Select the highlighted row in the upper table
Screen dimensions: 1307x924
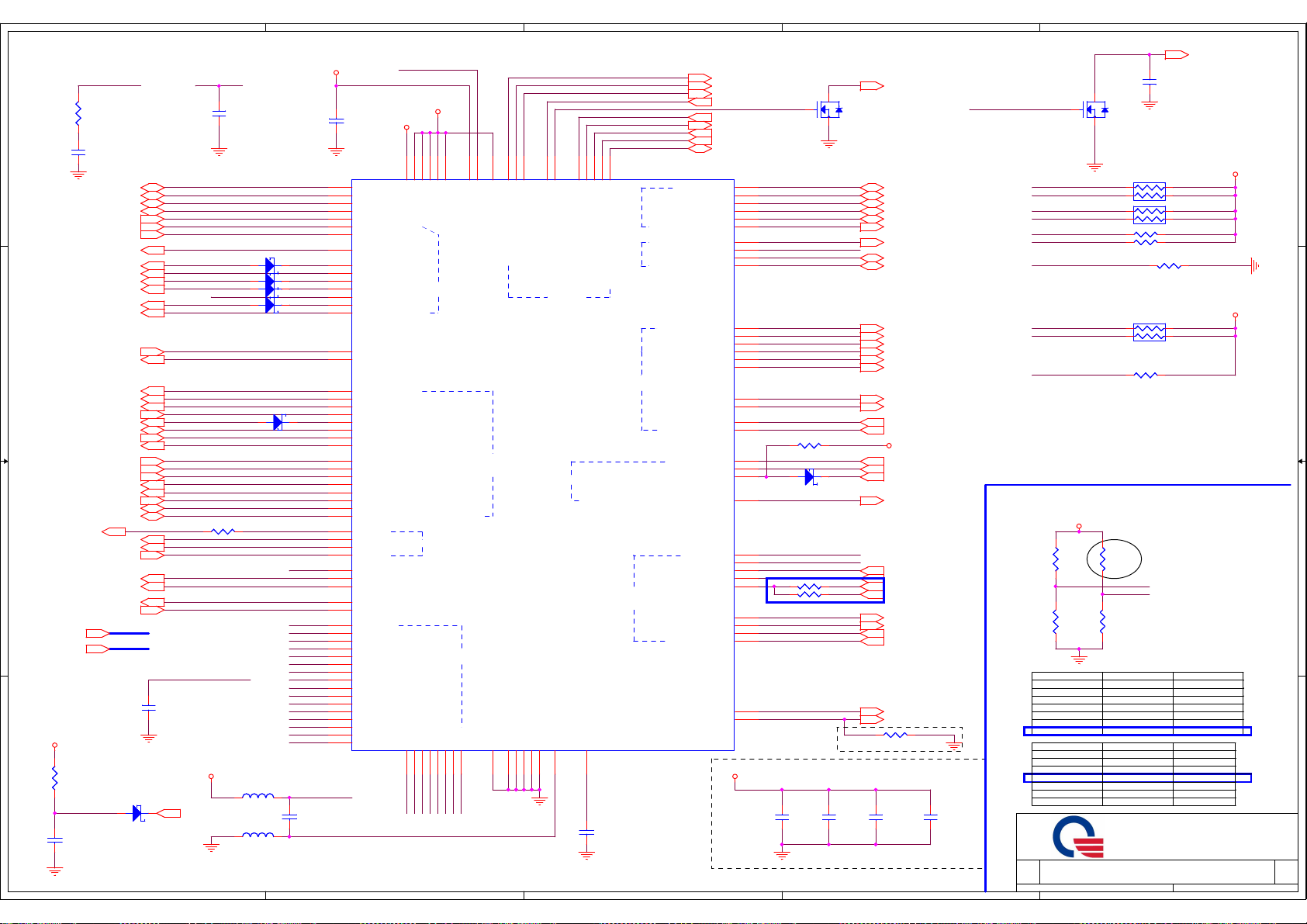point(1137,731)
